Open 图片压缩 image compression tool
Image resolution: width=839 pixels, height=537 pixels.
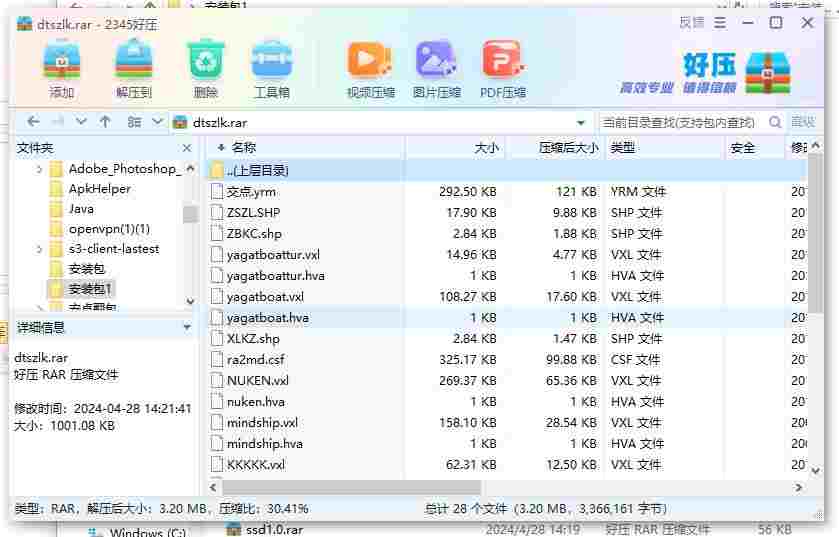coord(436,60)
